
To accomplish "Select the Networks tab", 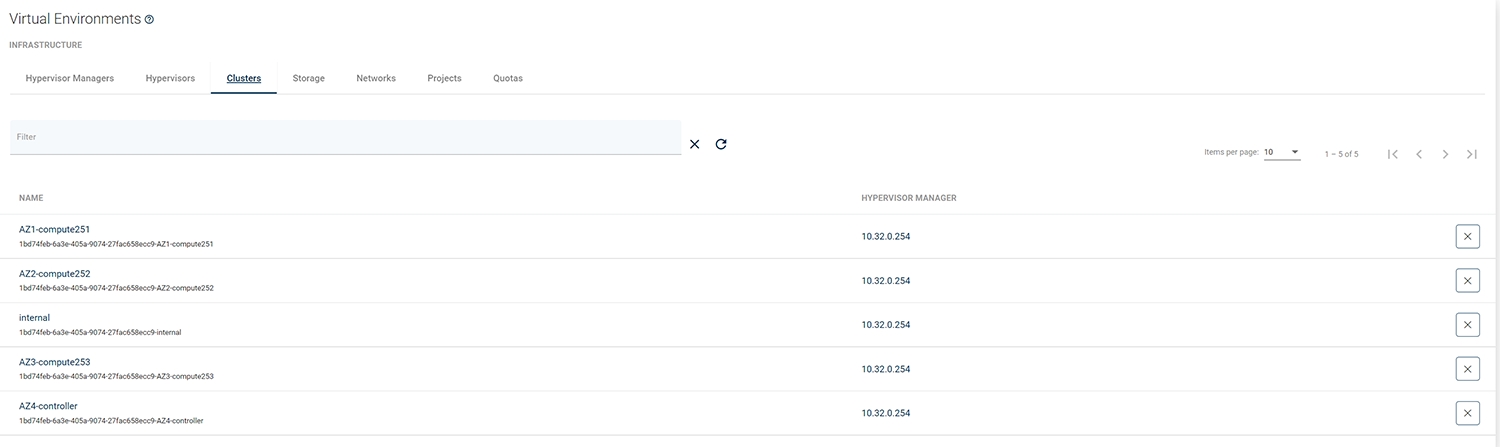I will click(376, 78).
